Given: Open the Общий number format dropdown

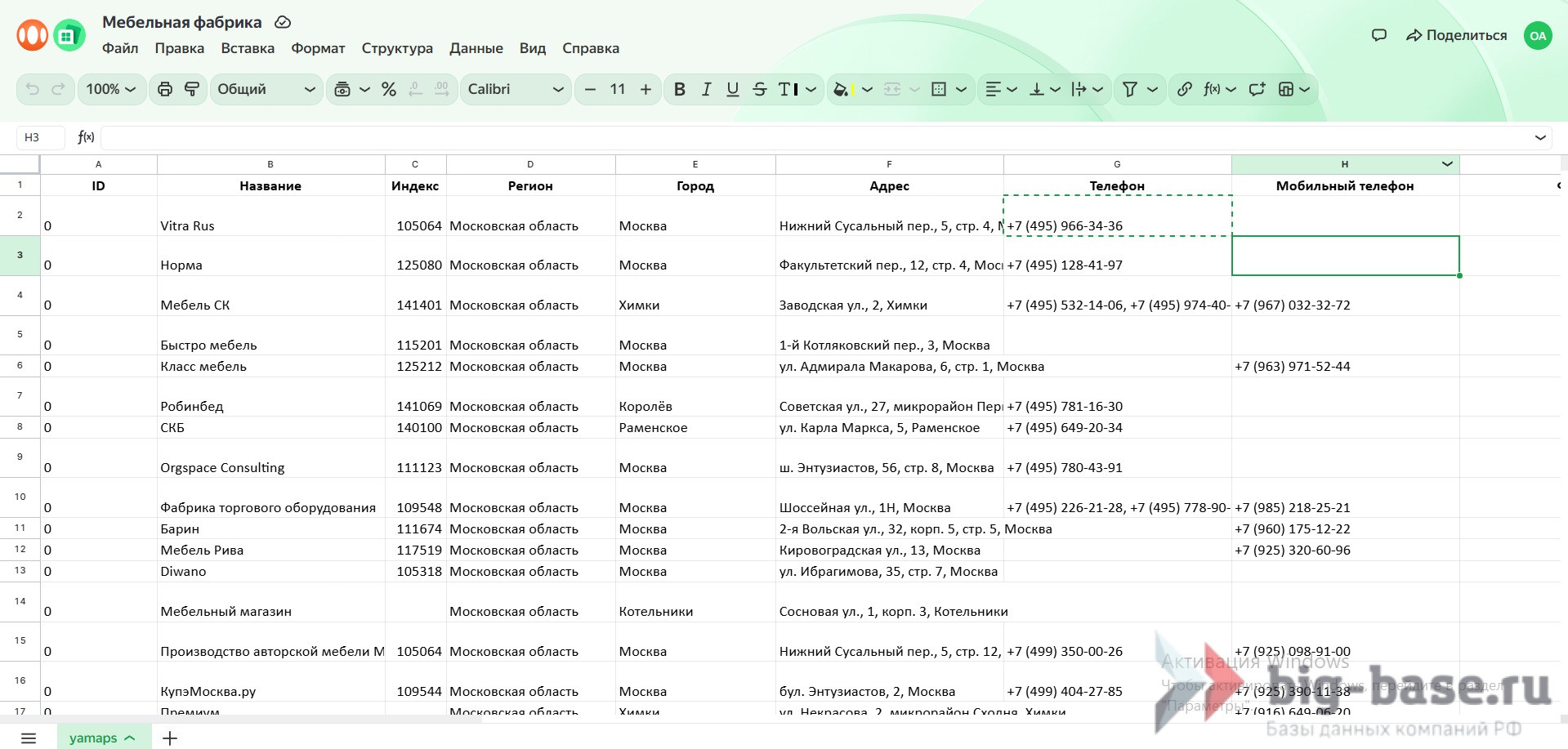Looking at the screenshot, I should 266,89.
